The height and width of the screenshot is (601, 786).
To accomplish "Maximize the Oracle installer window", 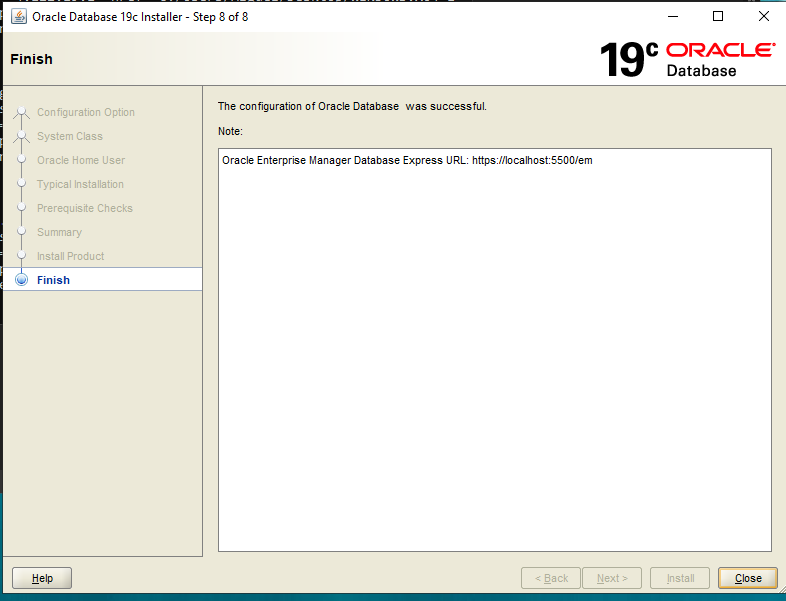I will (718, 17).
